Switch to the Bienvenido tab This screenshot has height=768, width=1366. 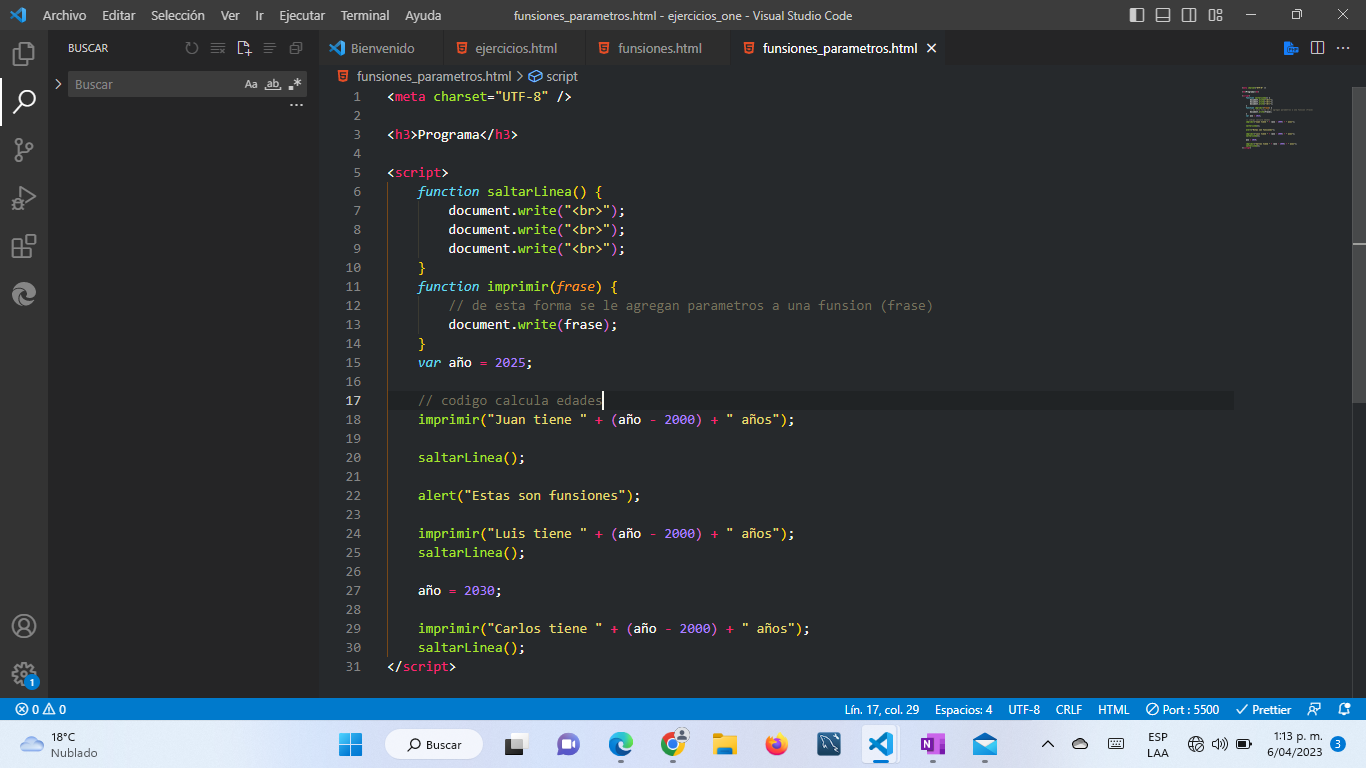[382, 48]
